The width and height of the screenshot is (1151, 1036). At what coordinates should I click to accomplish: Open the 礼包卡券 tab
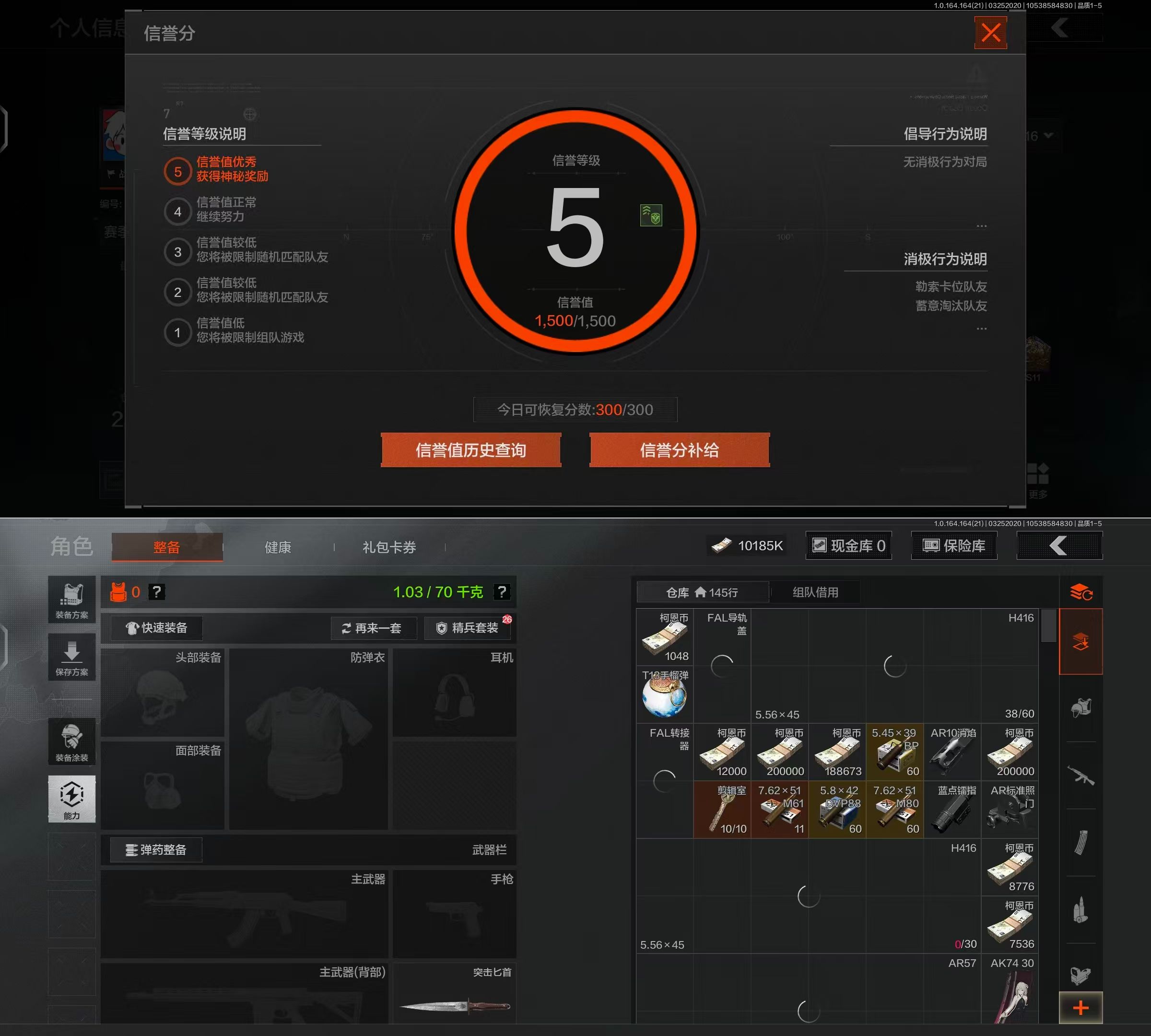[x=389, y=547]
